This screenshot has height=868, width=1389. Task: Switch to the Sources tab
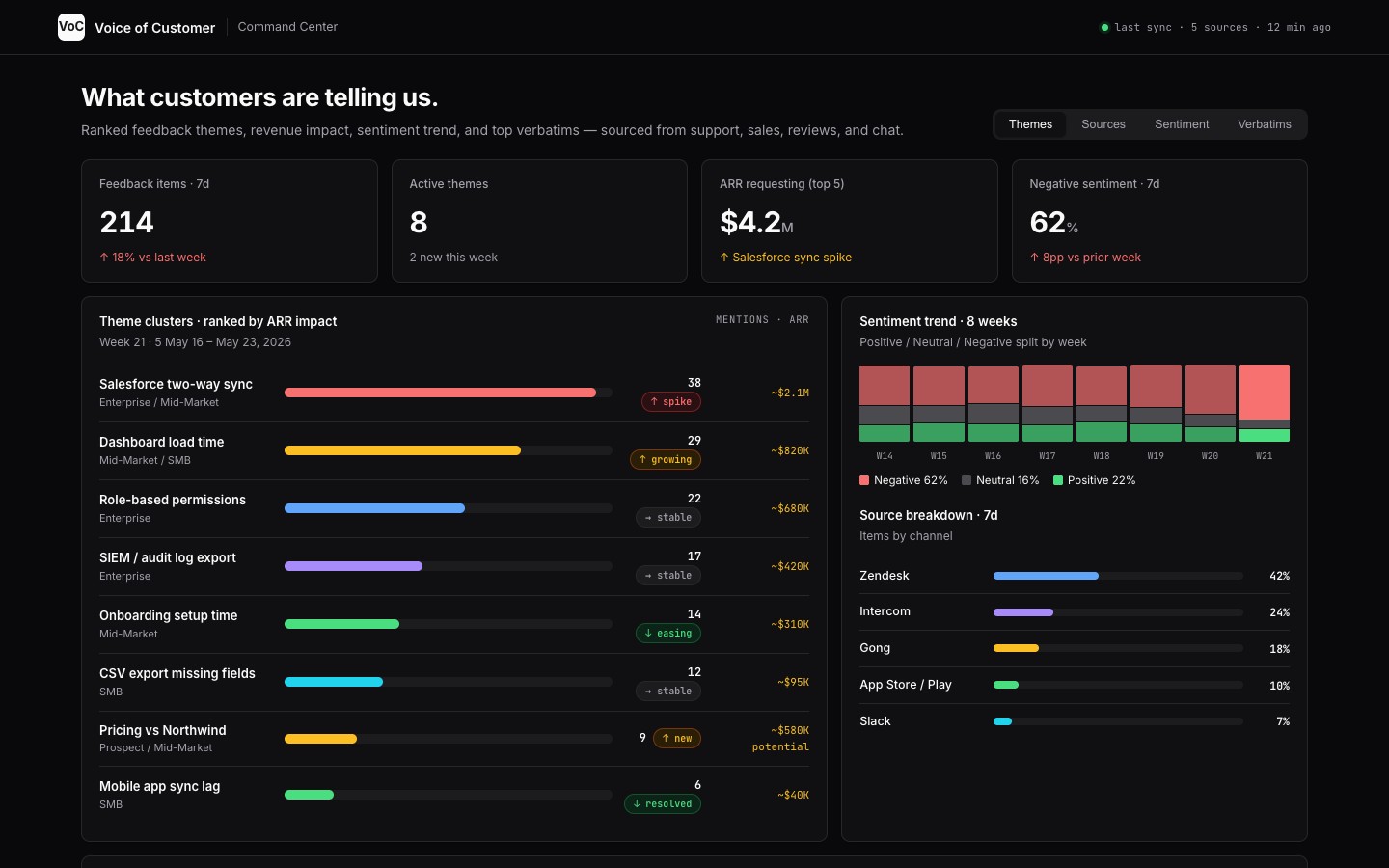[x=1103, y=124]
